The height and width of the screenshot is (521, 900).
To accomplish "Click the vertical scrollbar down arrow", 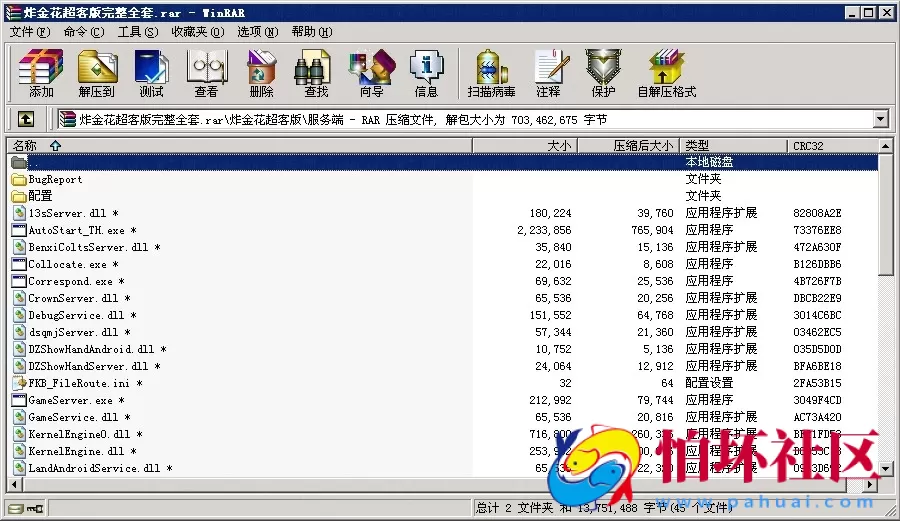I will [885, 469].
